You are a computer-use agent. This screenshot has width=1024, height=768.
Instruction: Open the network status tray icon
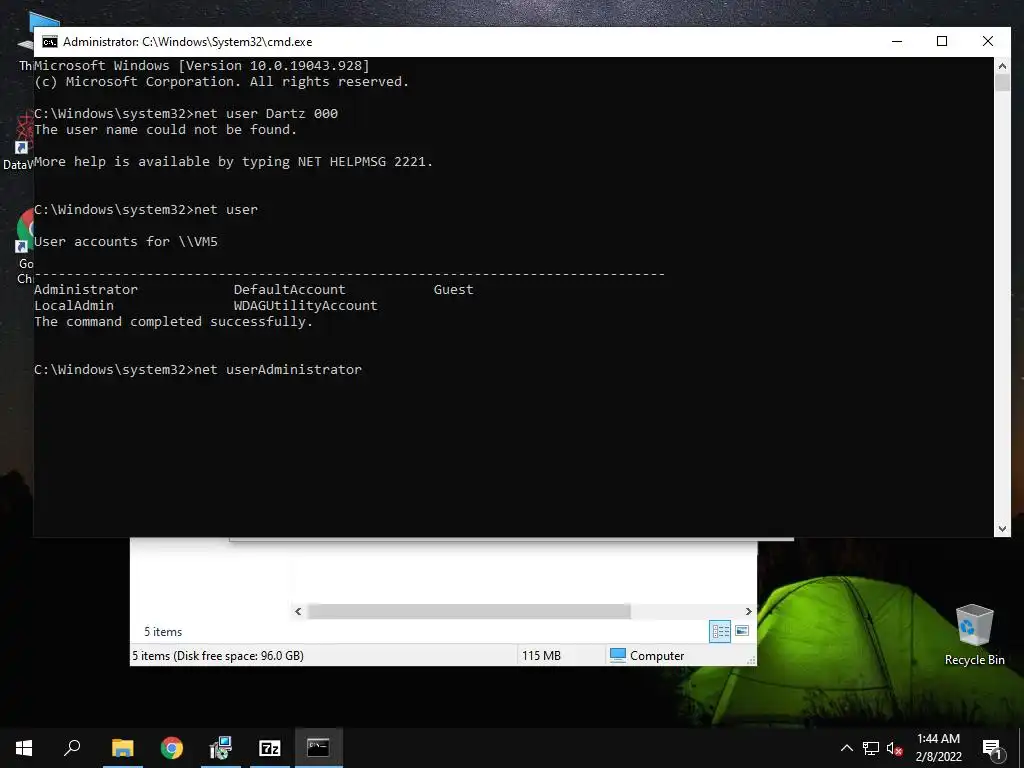[871, 748]
